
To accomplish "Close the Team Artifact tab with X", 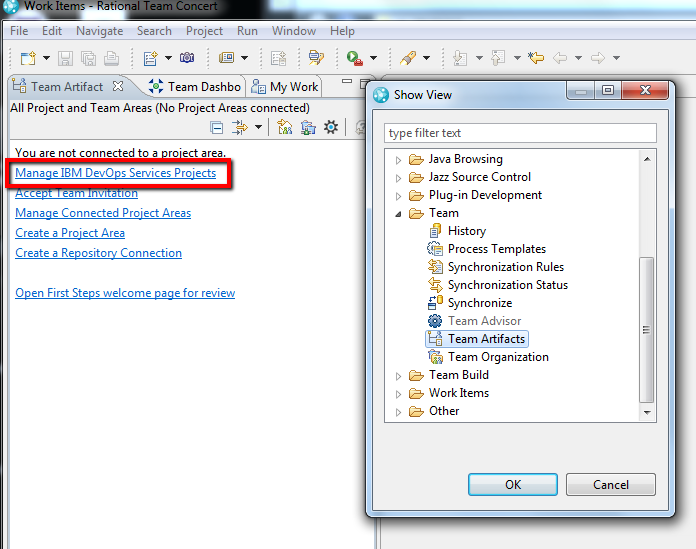I will 118,86.
